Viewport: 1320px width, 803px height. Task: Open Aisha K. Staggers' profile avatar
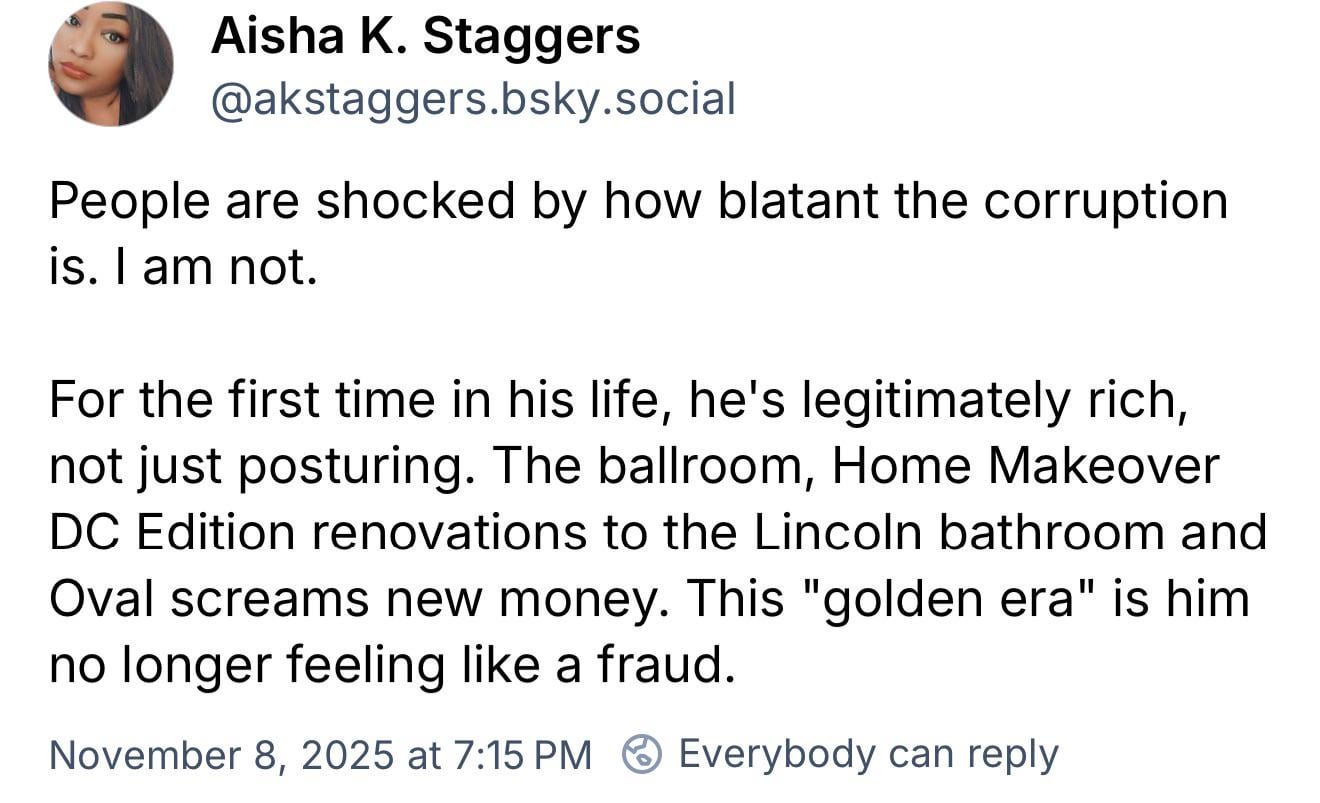pyautogui.click(x=110, y=65)
